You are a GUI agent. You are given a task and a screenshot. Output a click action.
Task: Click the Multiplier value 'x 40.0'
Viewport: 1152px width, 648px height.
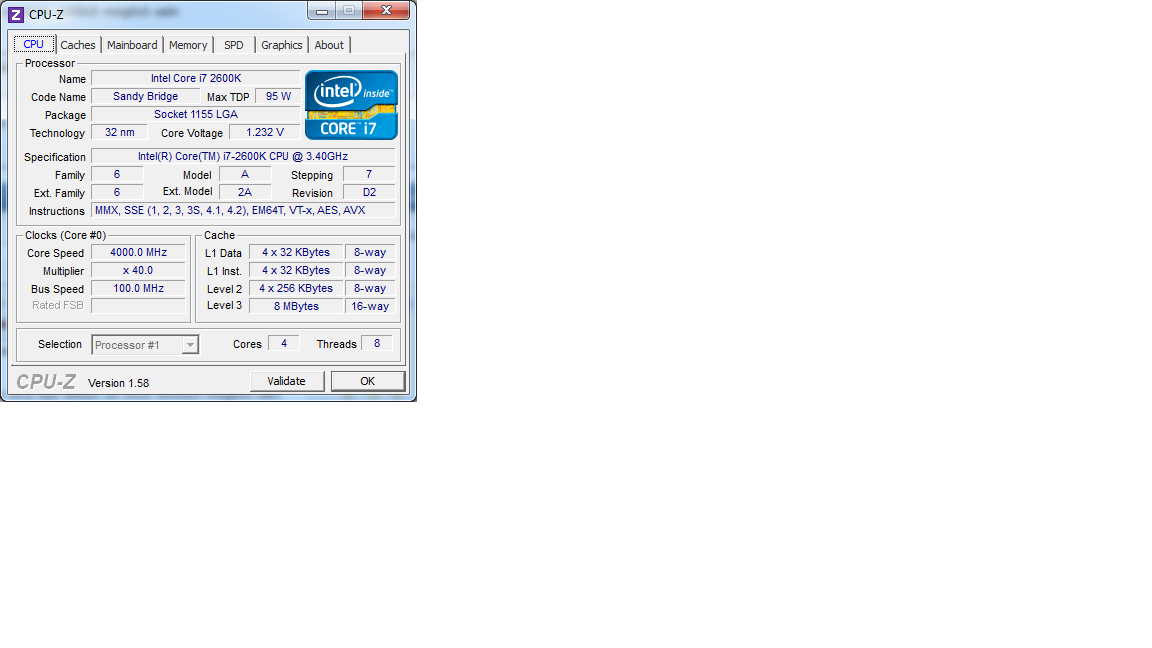138,270
